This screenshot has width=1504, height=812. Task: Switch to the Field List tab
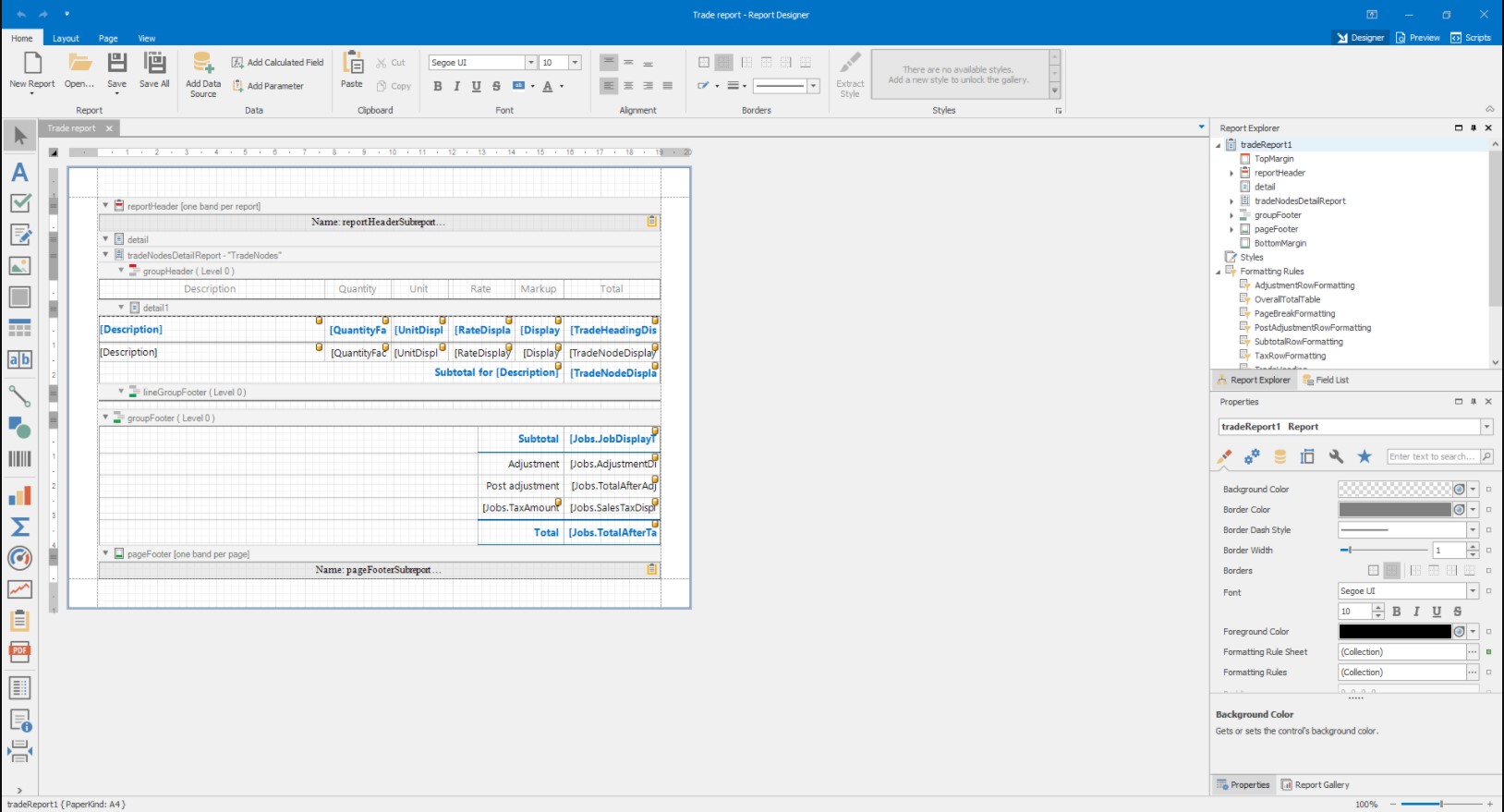(1326, 380)
